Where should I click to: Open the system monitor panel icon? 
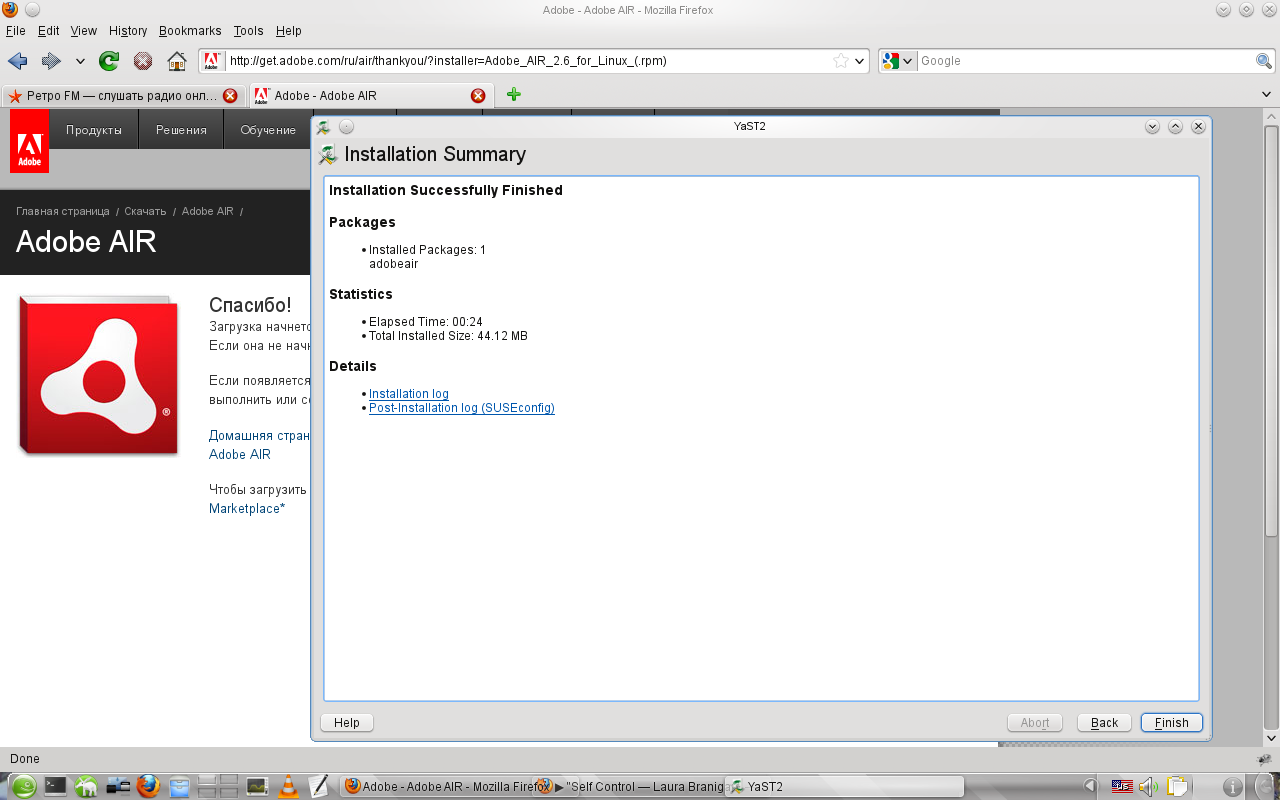257,787
